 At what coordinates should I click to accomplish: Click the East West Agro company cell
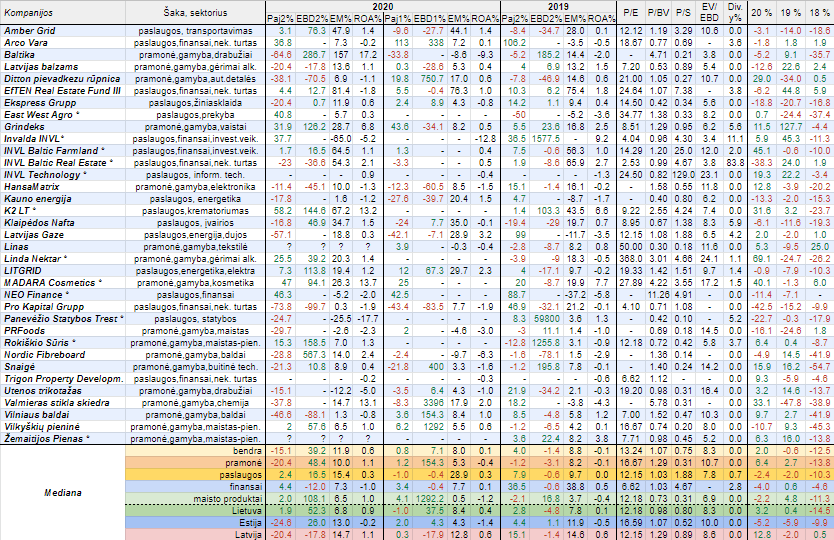(x=41, y=115)
